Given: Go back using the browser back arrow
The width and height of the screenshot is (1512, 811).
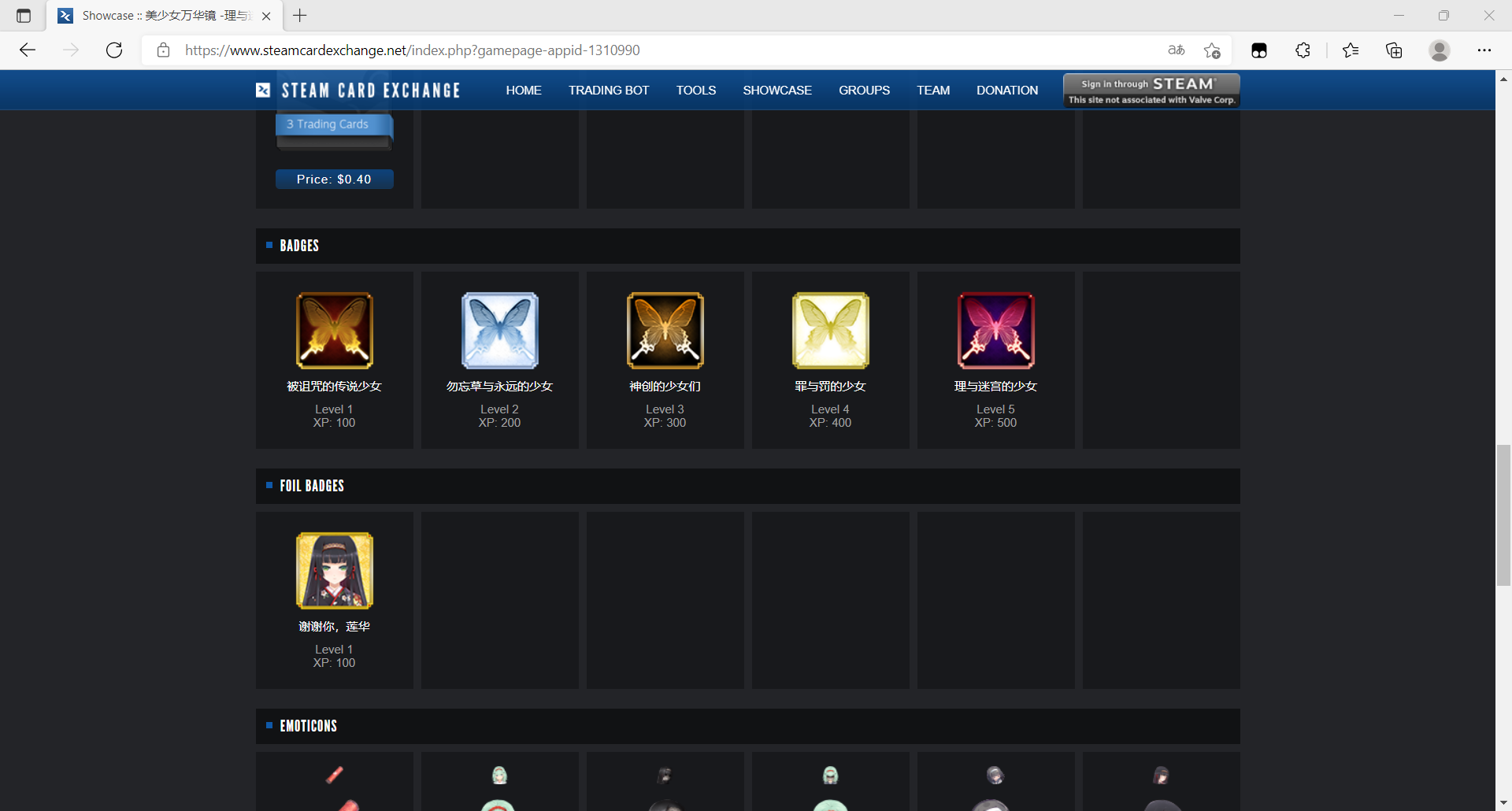Looking at the screenshot, I should tap(28, 50).
